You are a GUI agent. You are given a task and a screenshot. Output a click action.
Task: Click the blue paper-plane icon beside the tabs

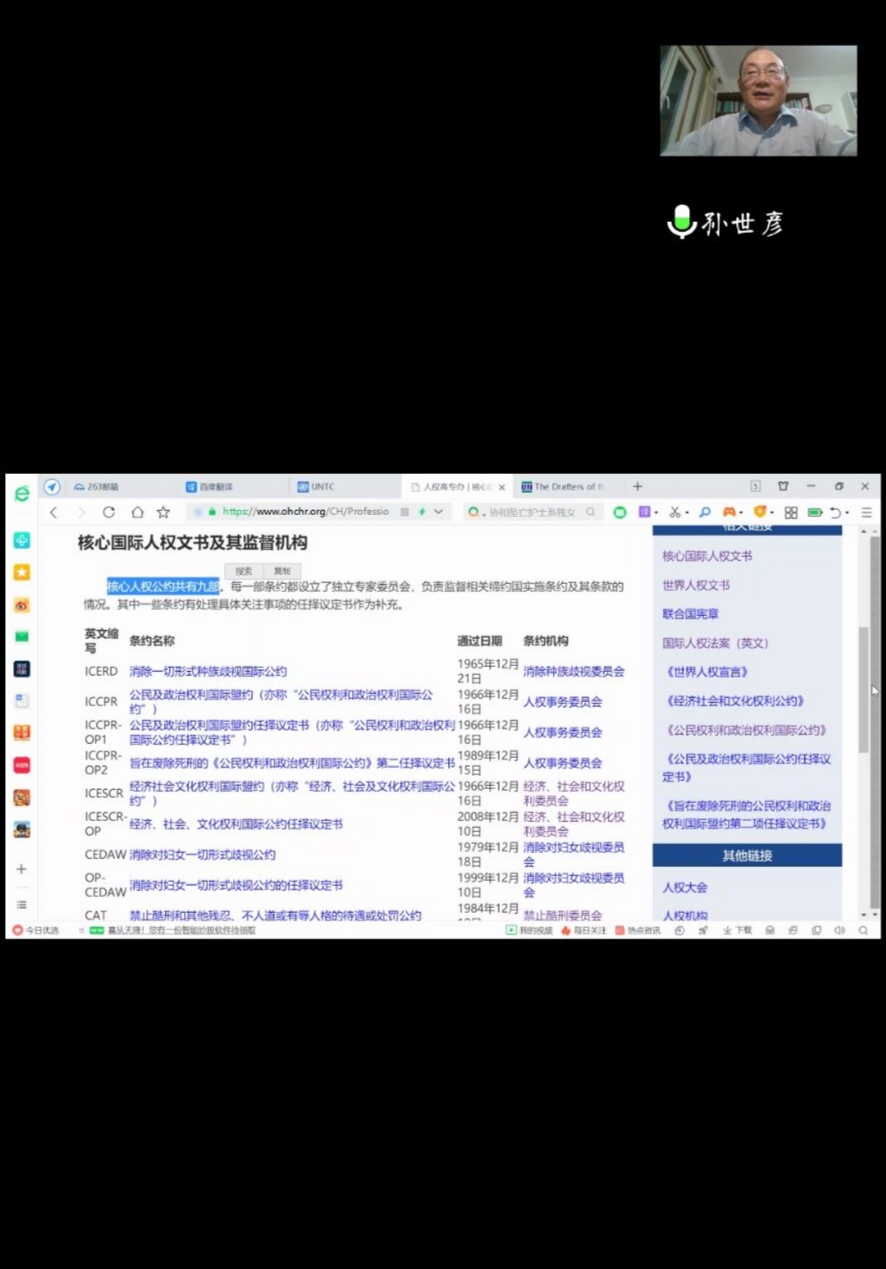pyautogui.click(x=52, y=487)
